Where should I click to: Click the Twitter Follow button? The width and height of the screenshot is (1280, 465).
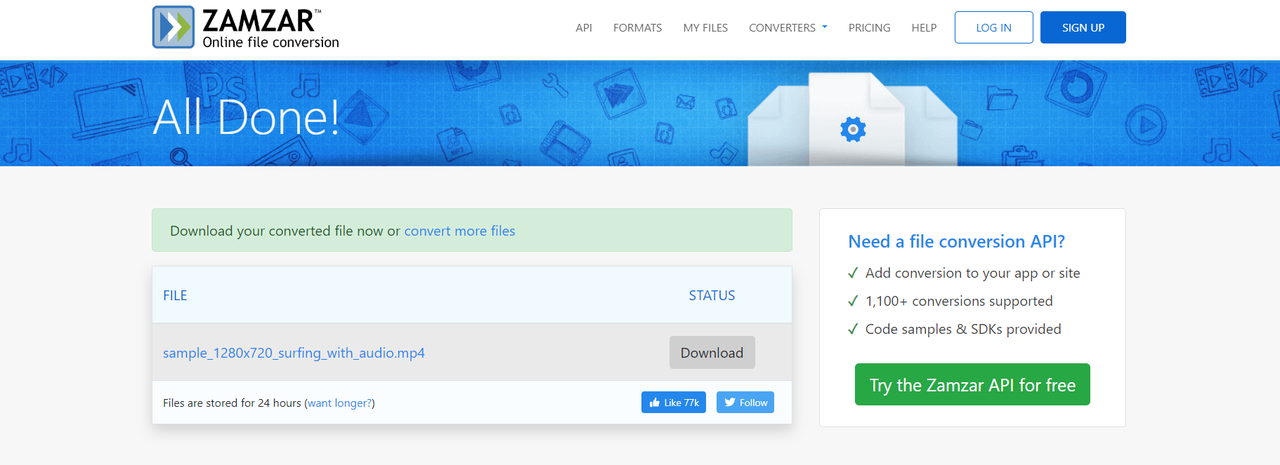745,402
